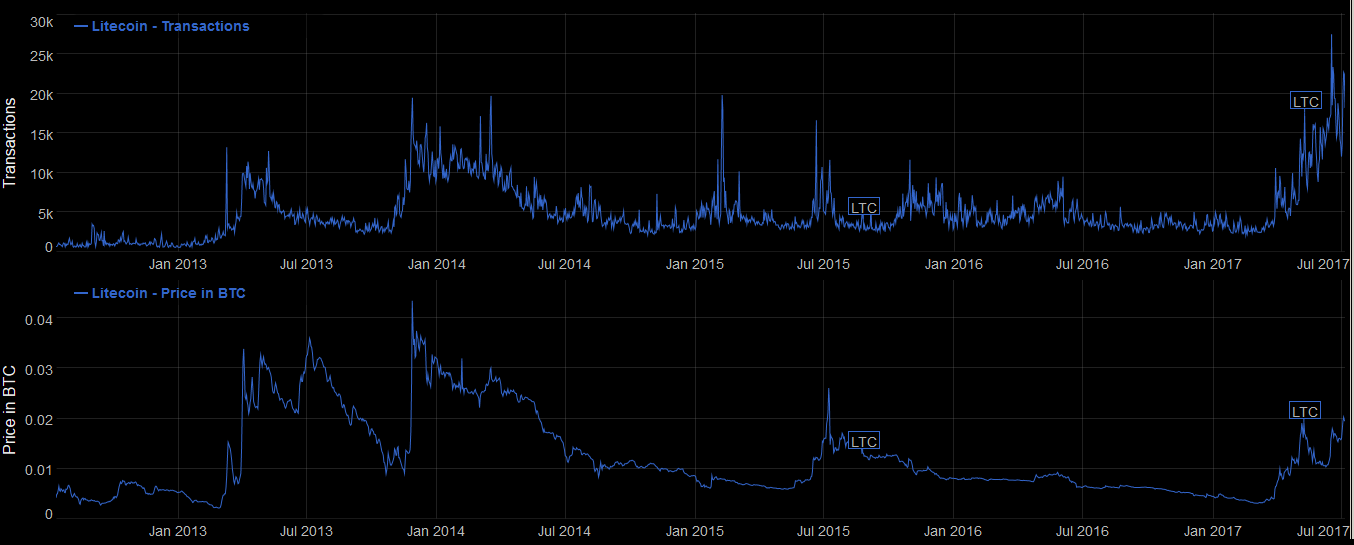Click Jan 2016 under the Transactions chart
Screen dimensions: 1354x545
(x=953, y=264)
